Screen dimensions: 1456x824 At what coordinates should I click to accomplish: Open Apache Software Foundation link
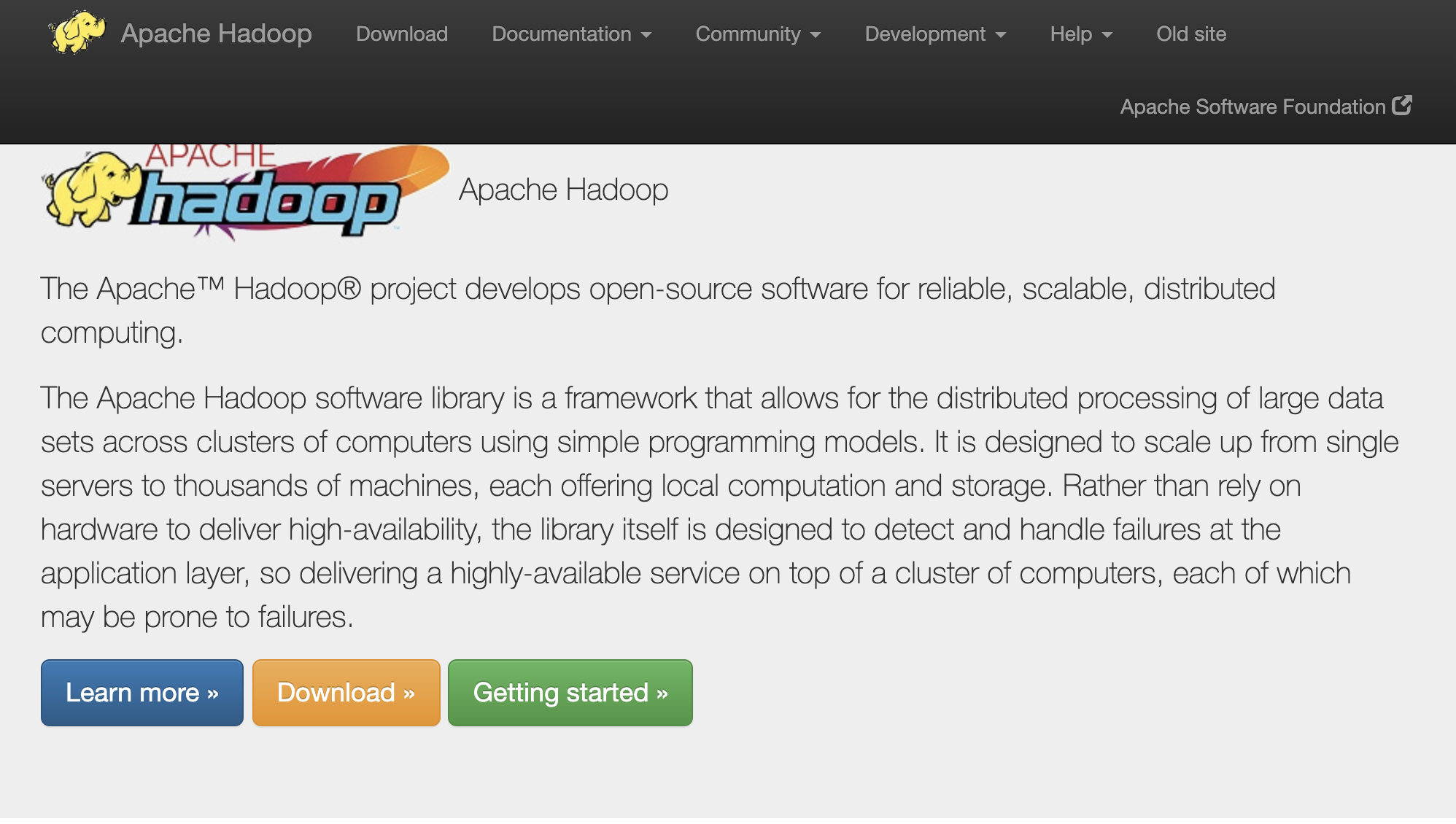1266,106
